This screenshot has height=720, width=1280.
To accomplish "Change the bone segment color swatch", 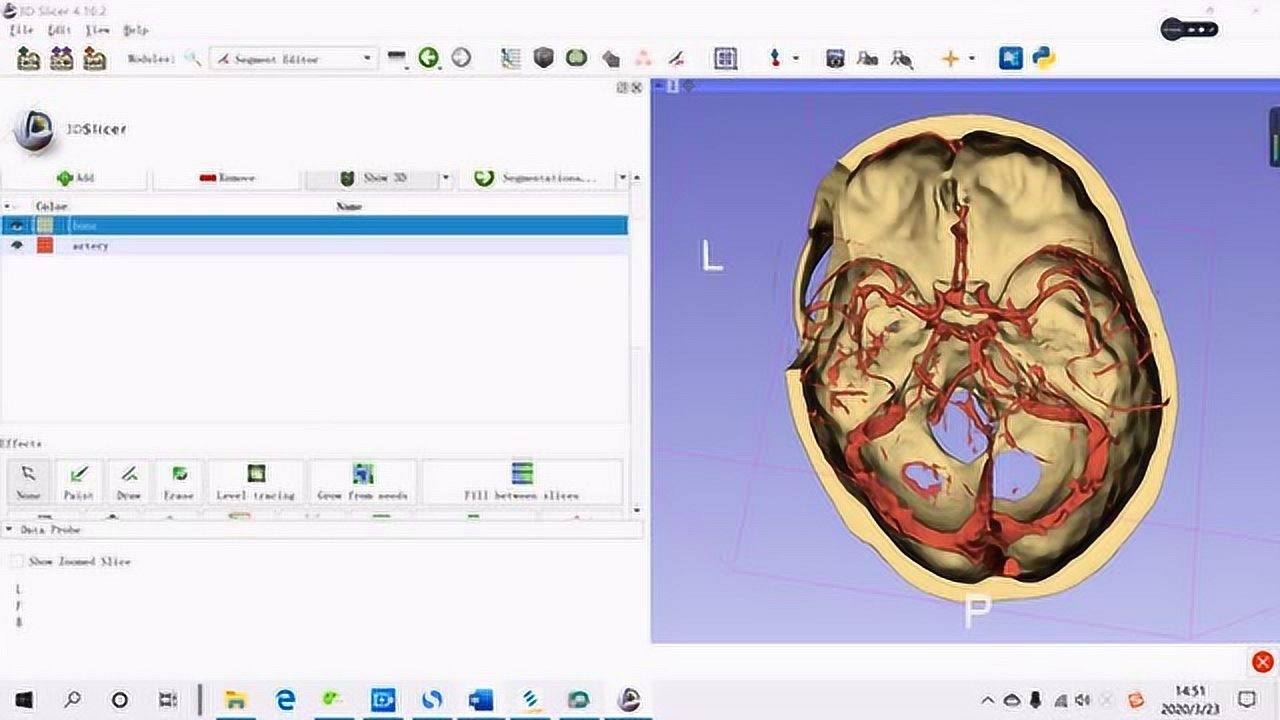I will pos(45,225).
